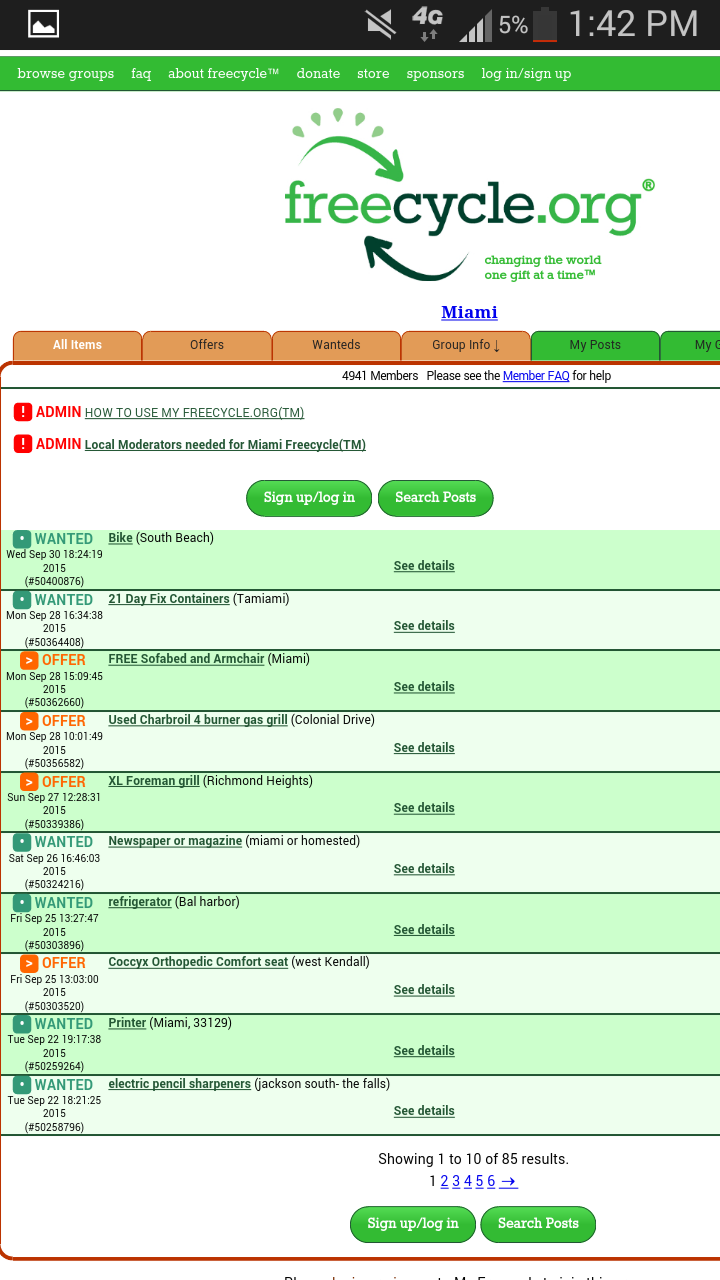Go to results page 3
This screenshot has width=720, height=1280.
click(x=456, y=1181)
